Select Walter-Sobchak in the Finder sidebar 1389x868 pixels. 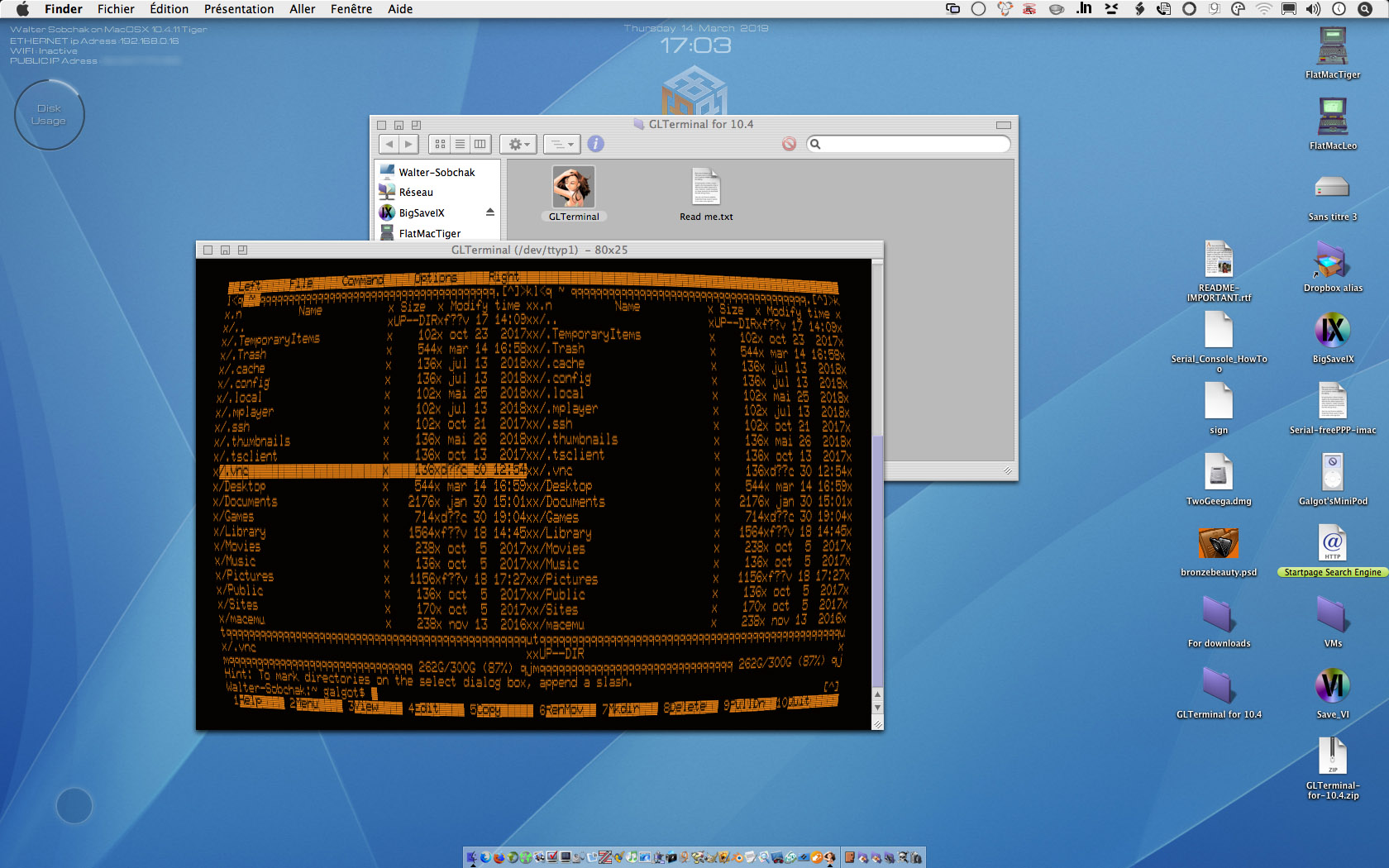click(437, 172)
